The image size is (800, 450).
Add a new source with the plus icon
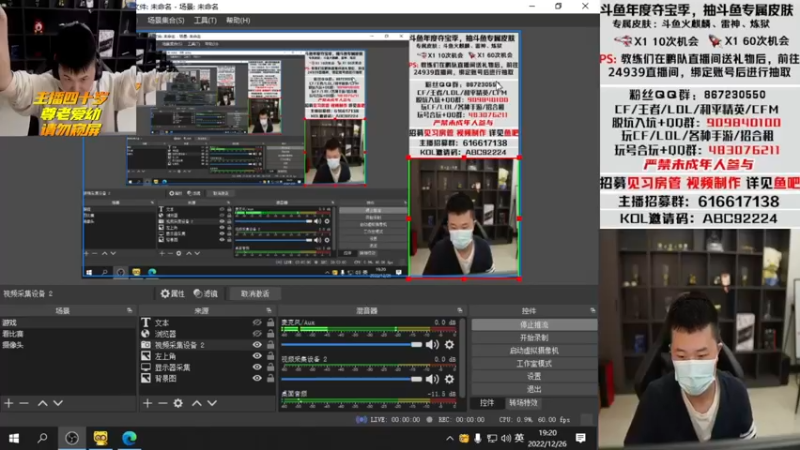(x=147, y=403)
